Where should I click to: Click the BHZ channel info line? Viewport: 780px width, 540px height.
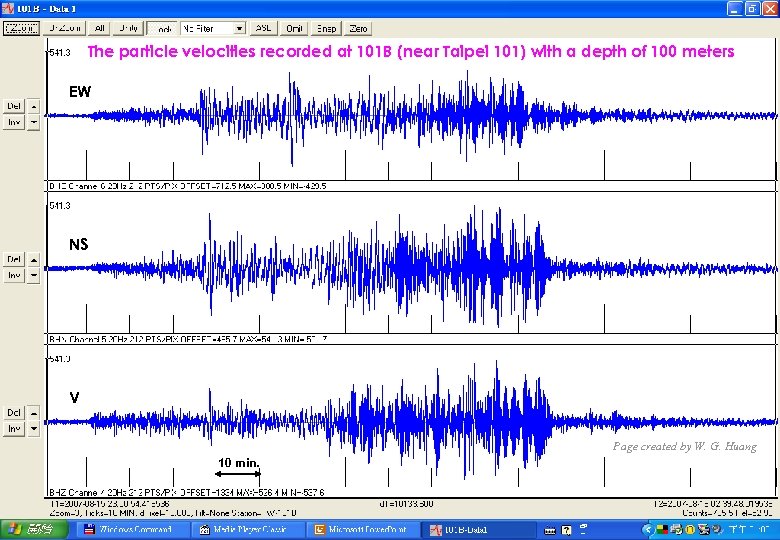point(187,492)
